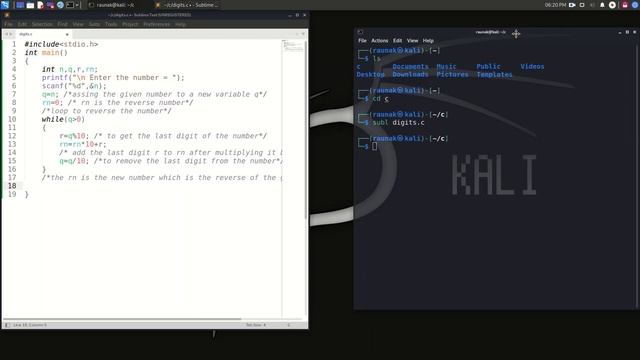Open the notifications bell icon

click(602, 5)
